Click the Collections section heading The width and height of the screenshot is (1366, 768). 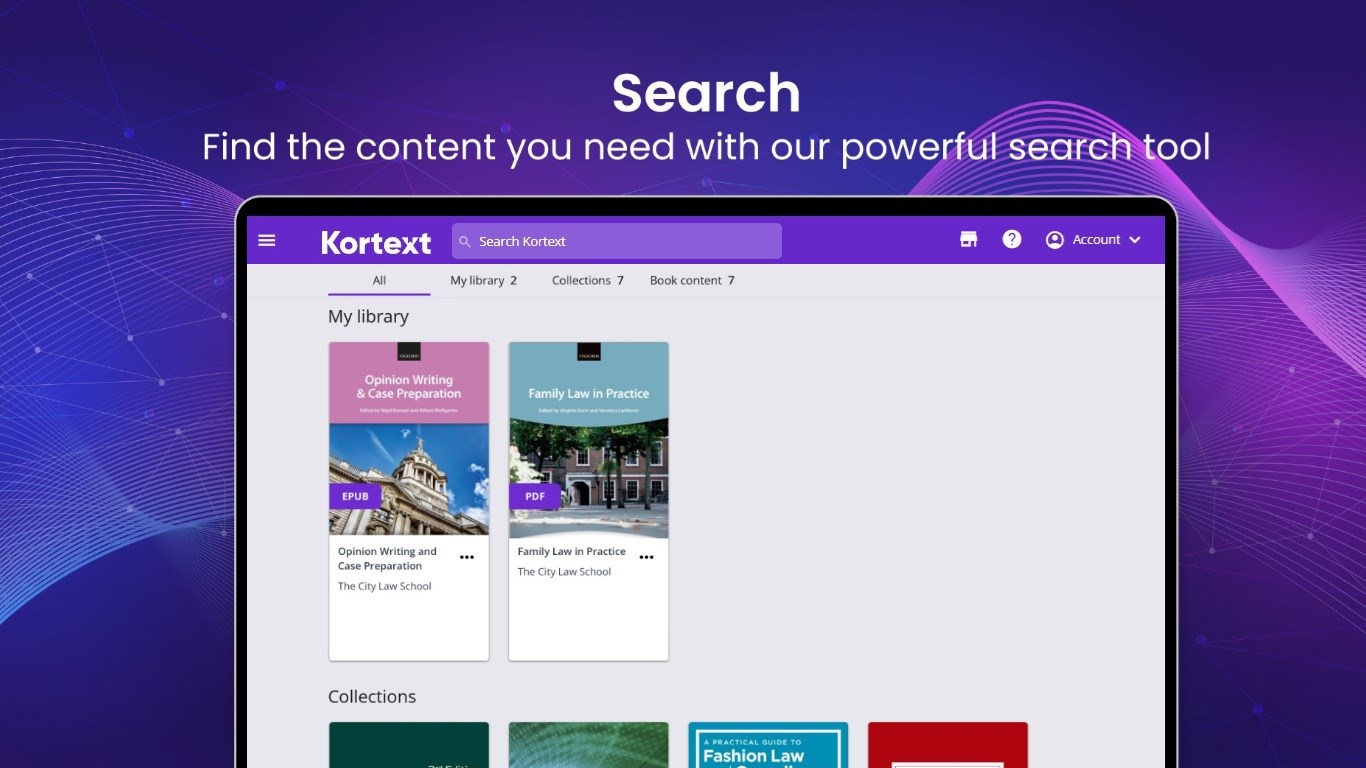point(372,697)
